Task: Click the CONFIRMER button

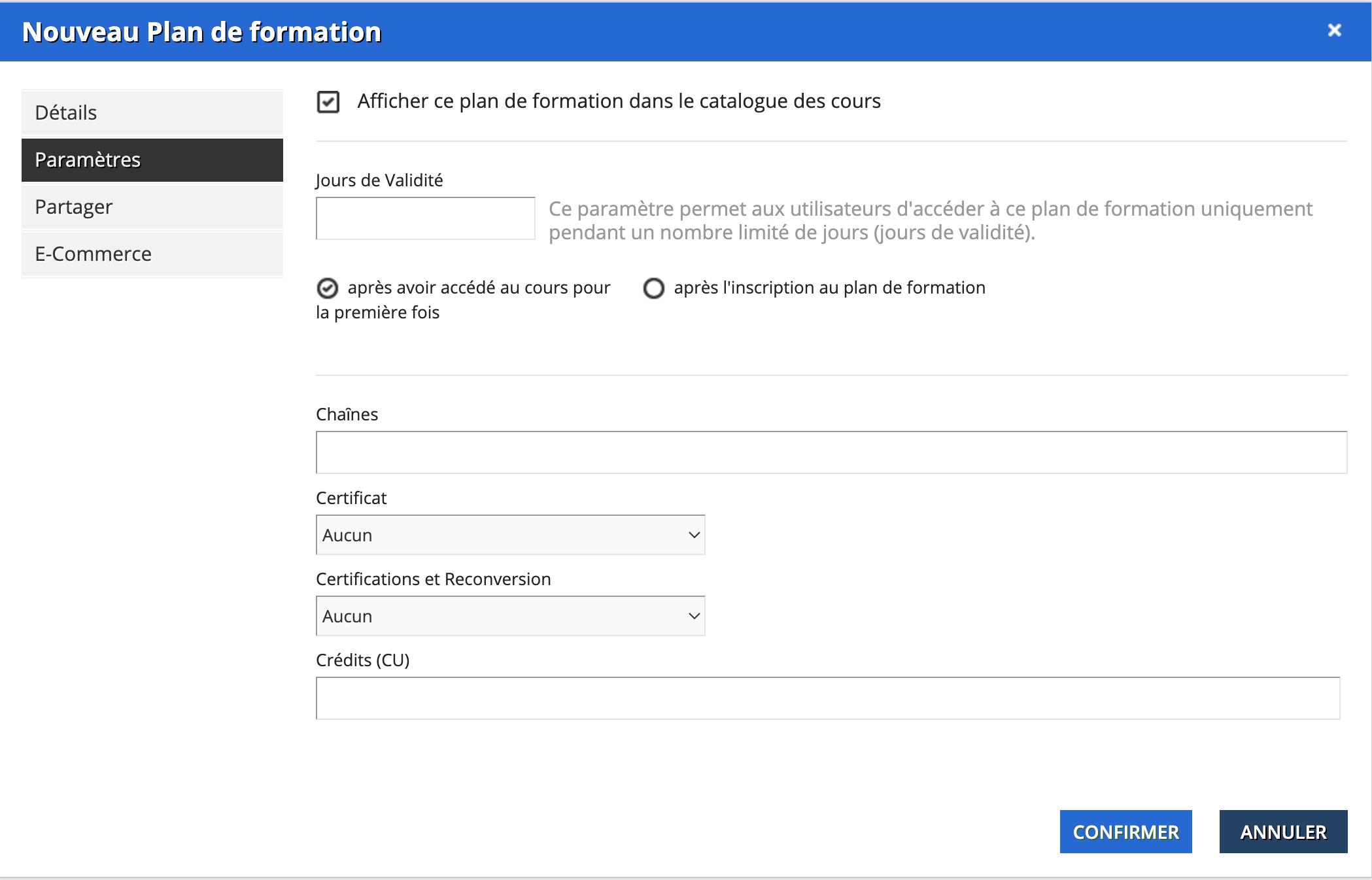Action: pyautogui.click(x=1125, y=832)
